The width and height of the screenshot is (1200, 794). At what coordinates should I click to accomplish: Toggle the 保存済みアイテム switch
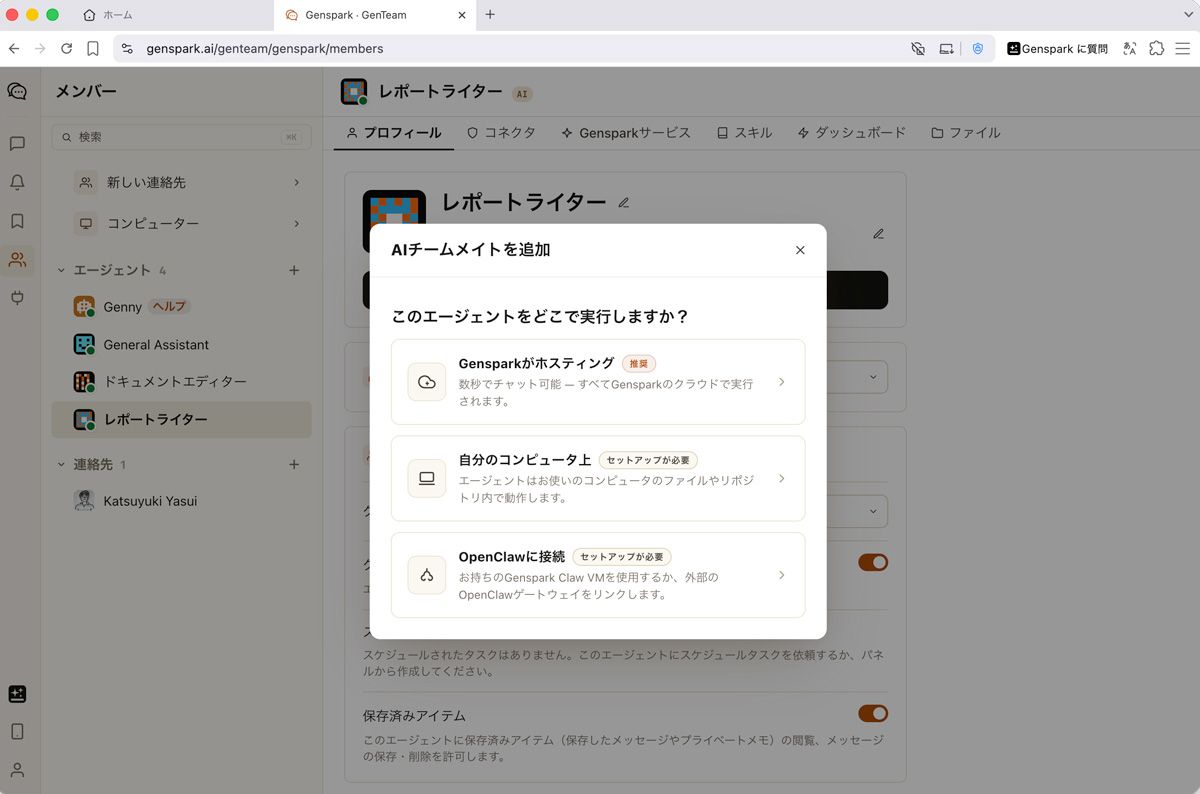tap(873, 713)
